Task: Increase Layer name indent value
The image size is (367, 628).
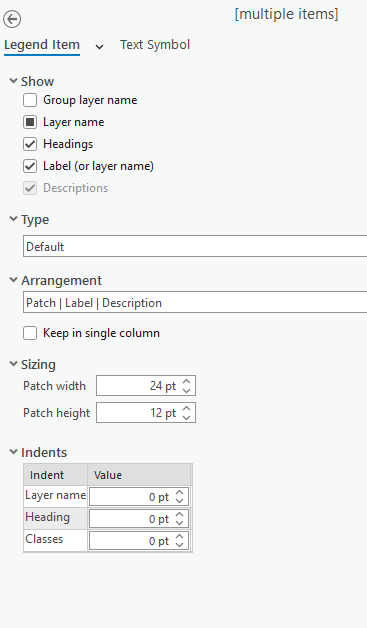Action: click(x=180, y=493)
